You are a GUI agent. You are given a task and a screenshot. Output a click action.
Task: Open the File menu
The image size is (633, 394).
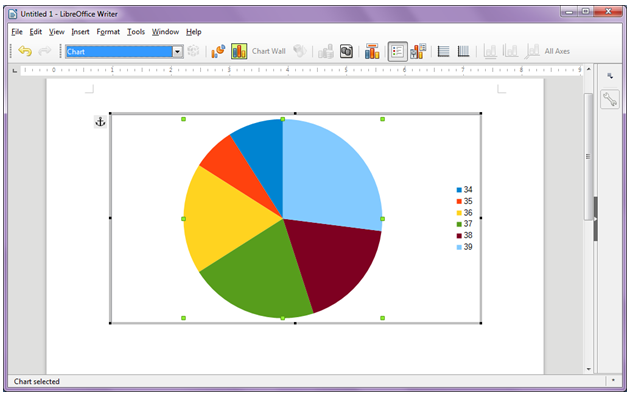[x=17, y=31]
